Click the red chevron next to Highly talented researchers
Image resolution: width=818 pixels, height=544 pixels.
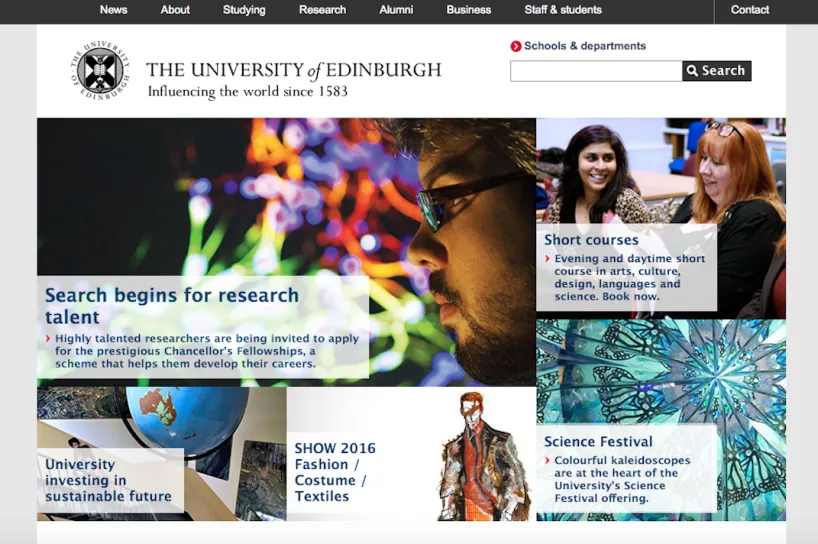(48, 339)
